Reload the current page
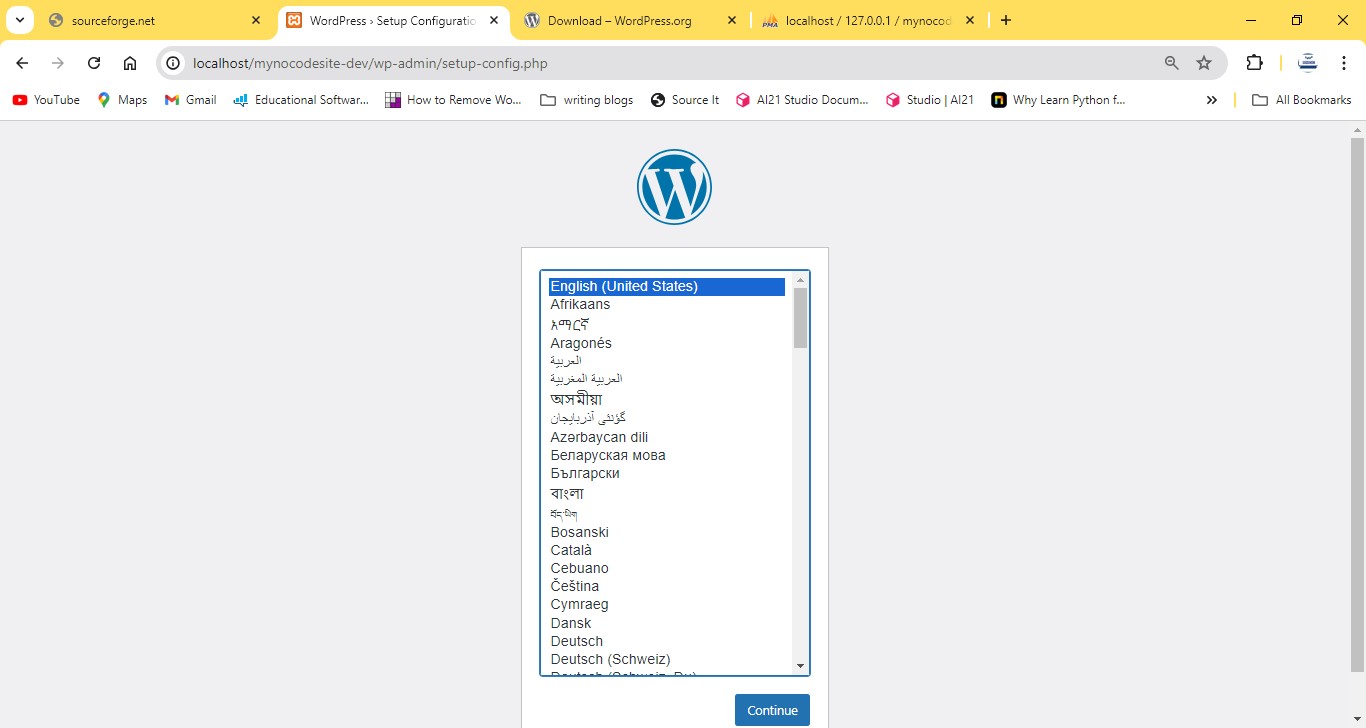Screen dimensions: 1366x728 pos(94,63)
